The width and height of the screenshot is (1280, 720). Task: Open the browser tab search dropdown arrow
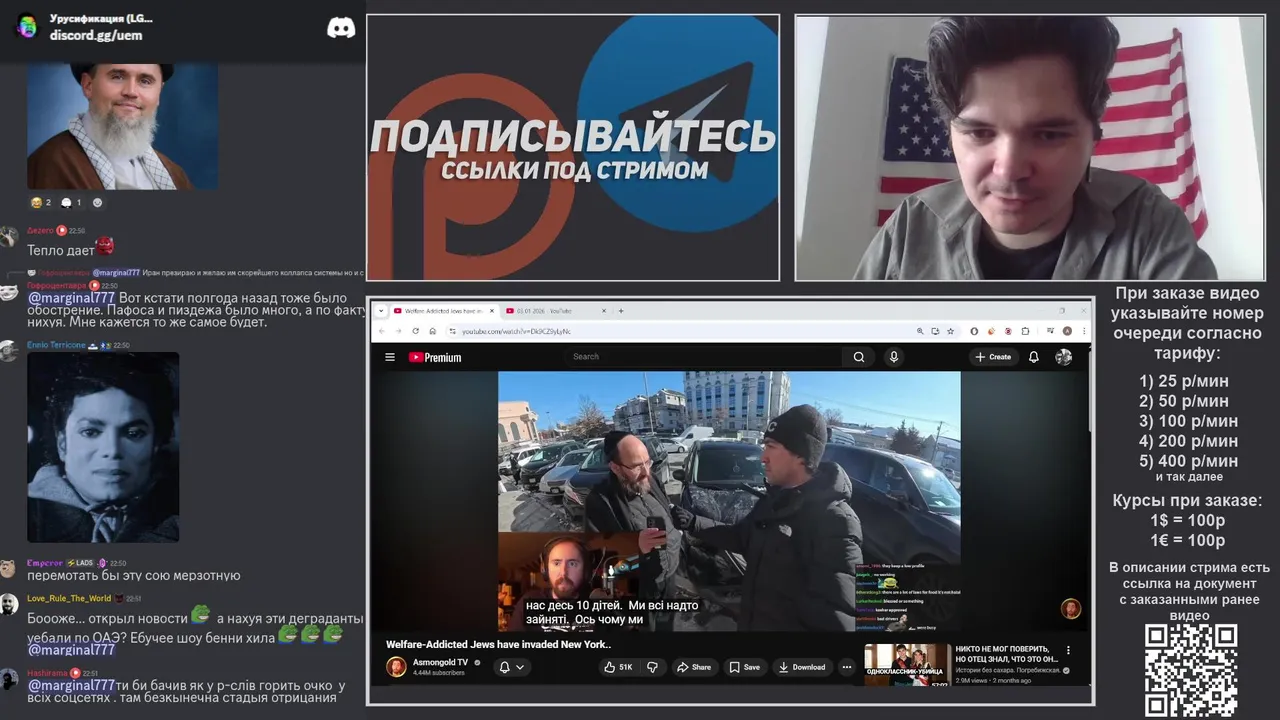(381, 311)
